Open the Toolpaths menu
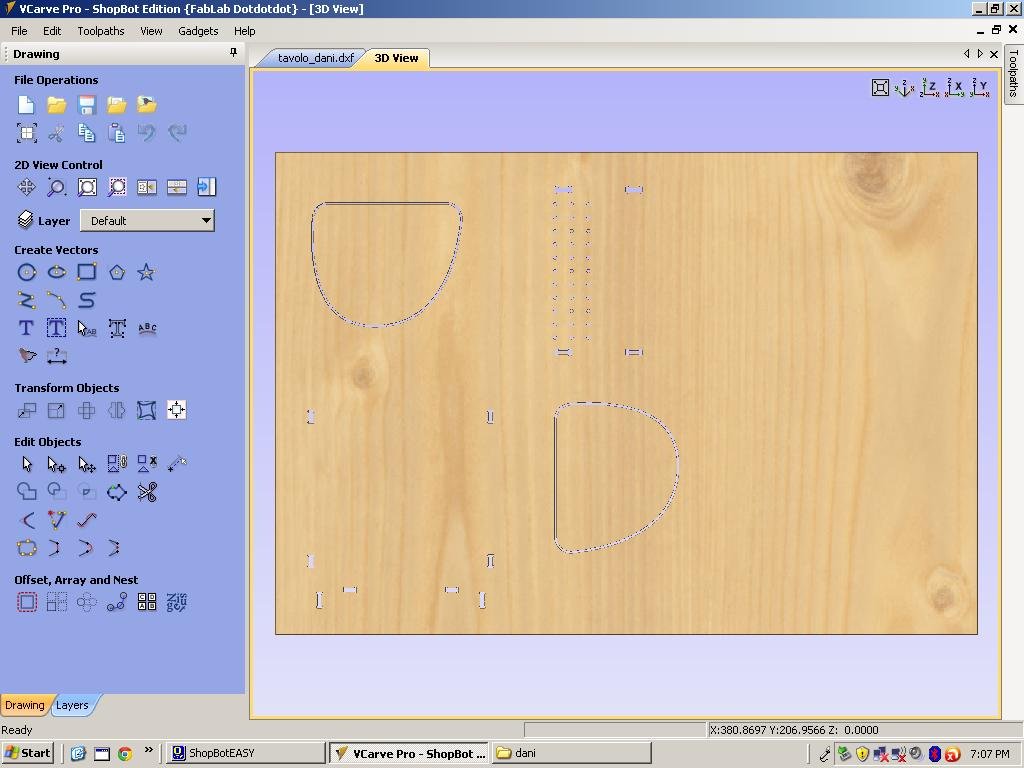The image size is (1024, 768). (x=101, y=31)
